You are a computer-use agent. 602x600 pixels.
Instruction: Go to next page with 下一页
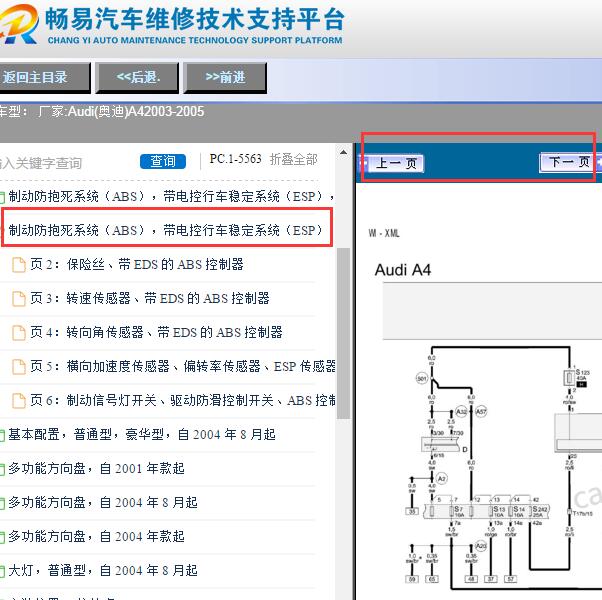point(568,162)
